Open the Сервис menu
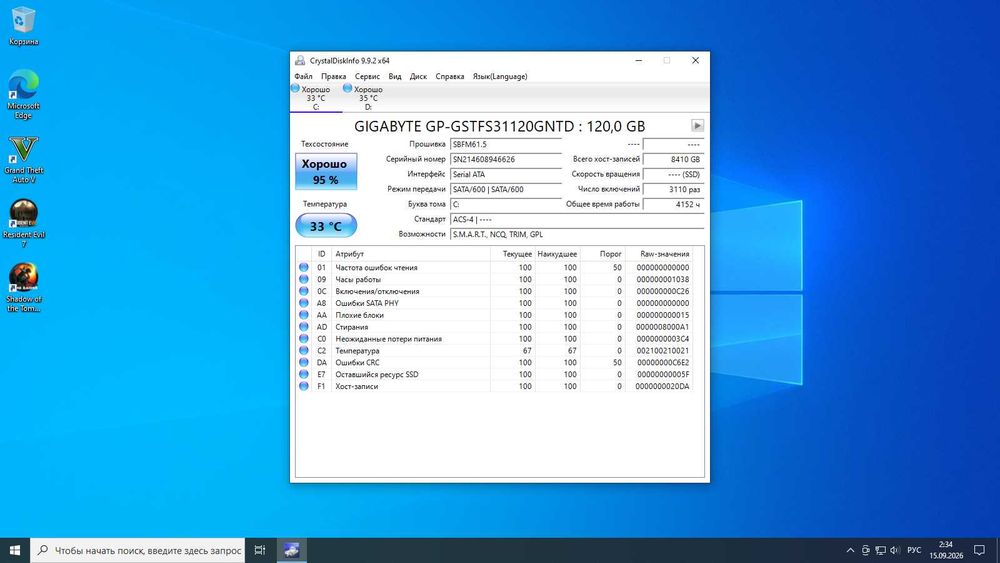The image size is (1000, 563). coord(367,77)
